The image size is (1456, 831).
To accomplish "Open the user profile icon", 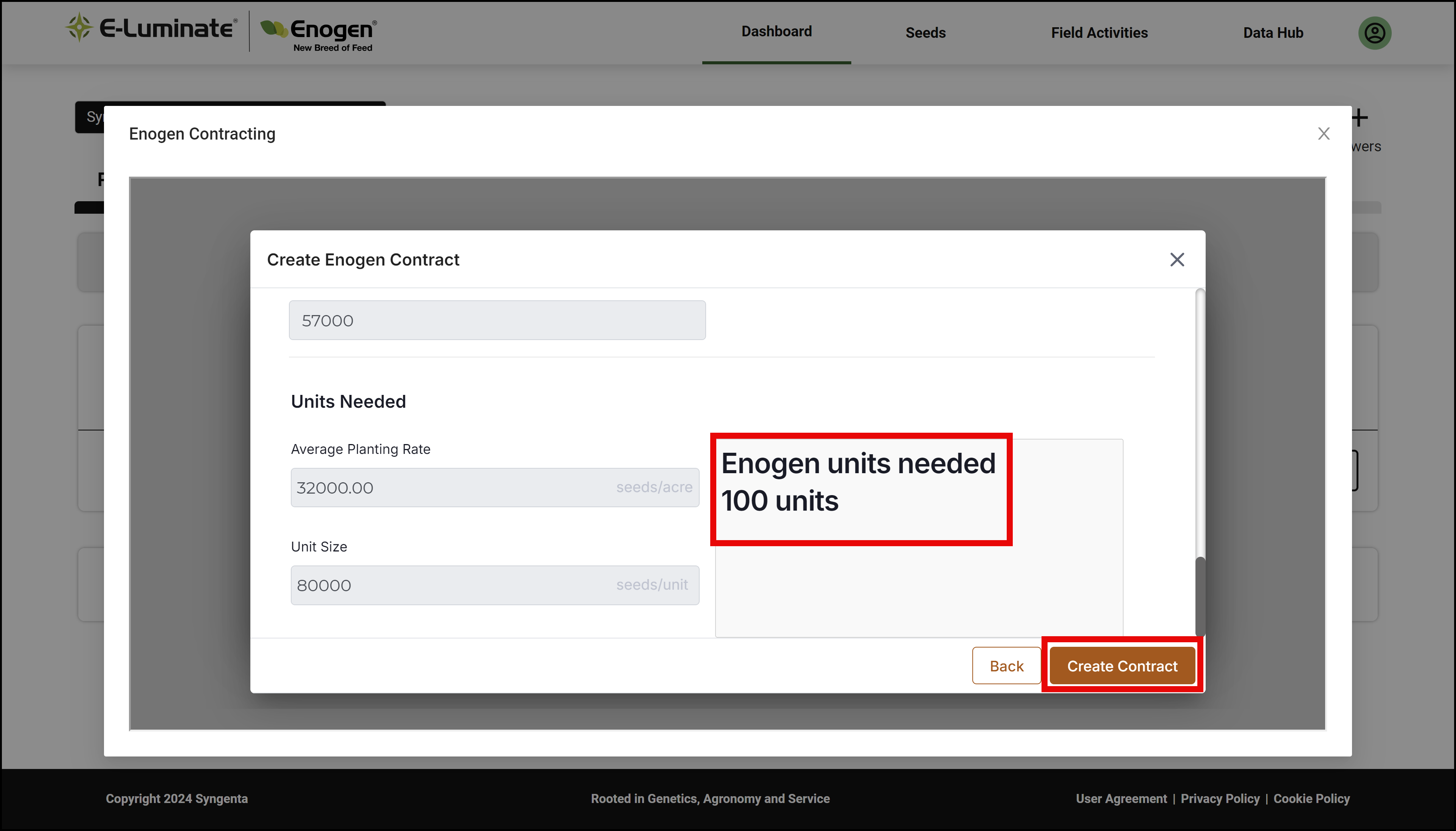I will click(1374, 33).
